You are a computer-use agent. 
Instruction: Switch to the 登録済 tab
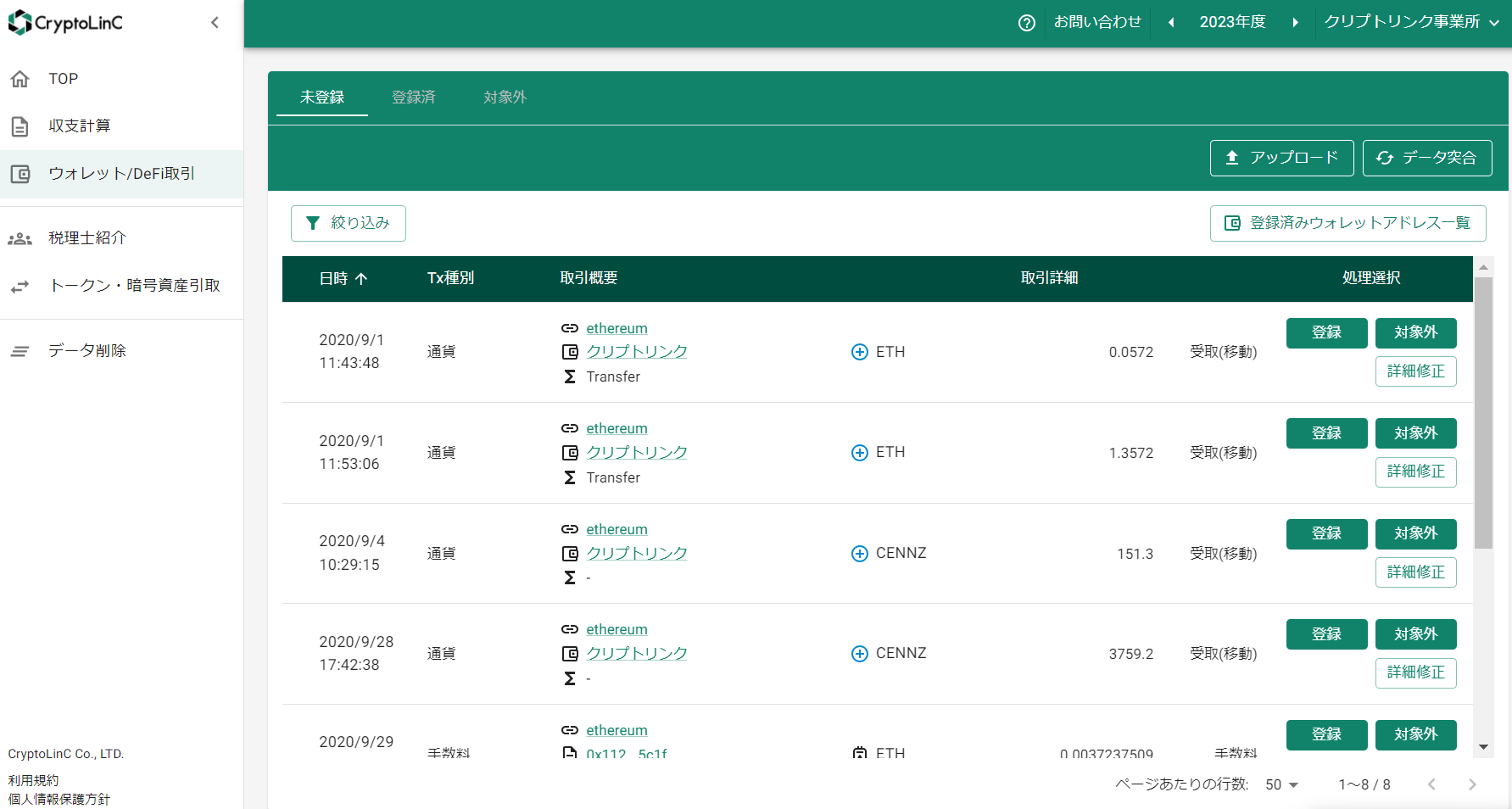413,98
